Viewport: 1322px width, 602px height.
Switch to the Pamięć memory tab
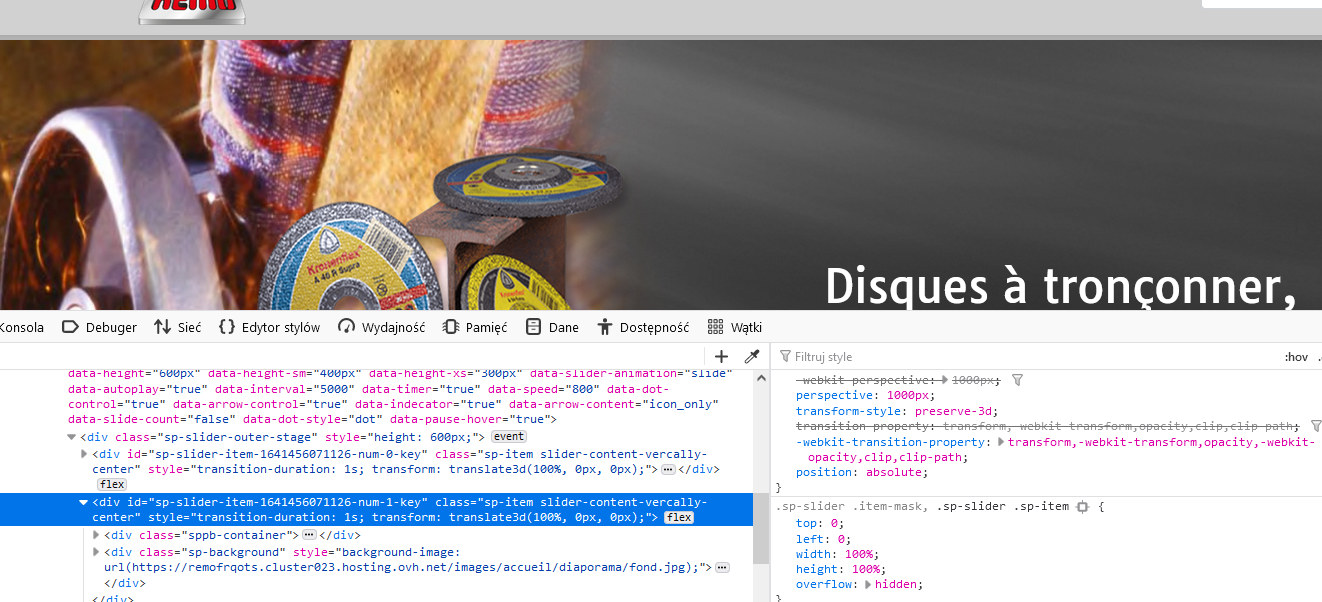pyautogui.click(x=475, y=327)
